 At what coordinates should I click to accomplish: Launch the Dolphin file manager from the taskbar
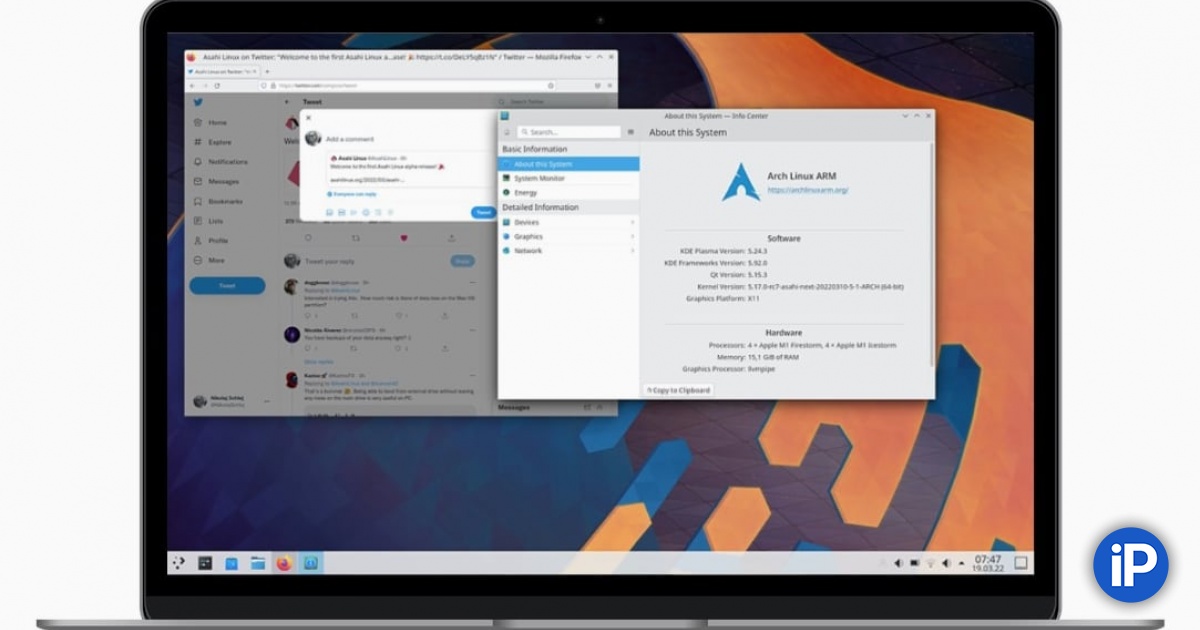[258, 563]
